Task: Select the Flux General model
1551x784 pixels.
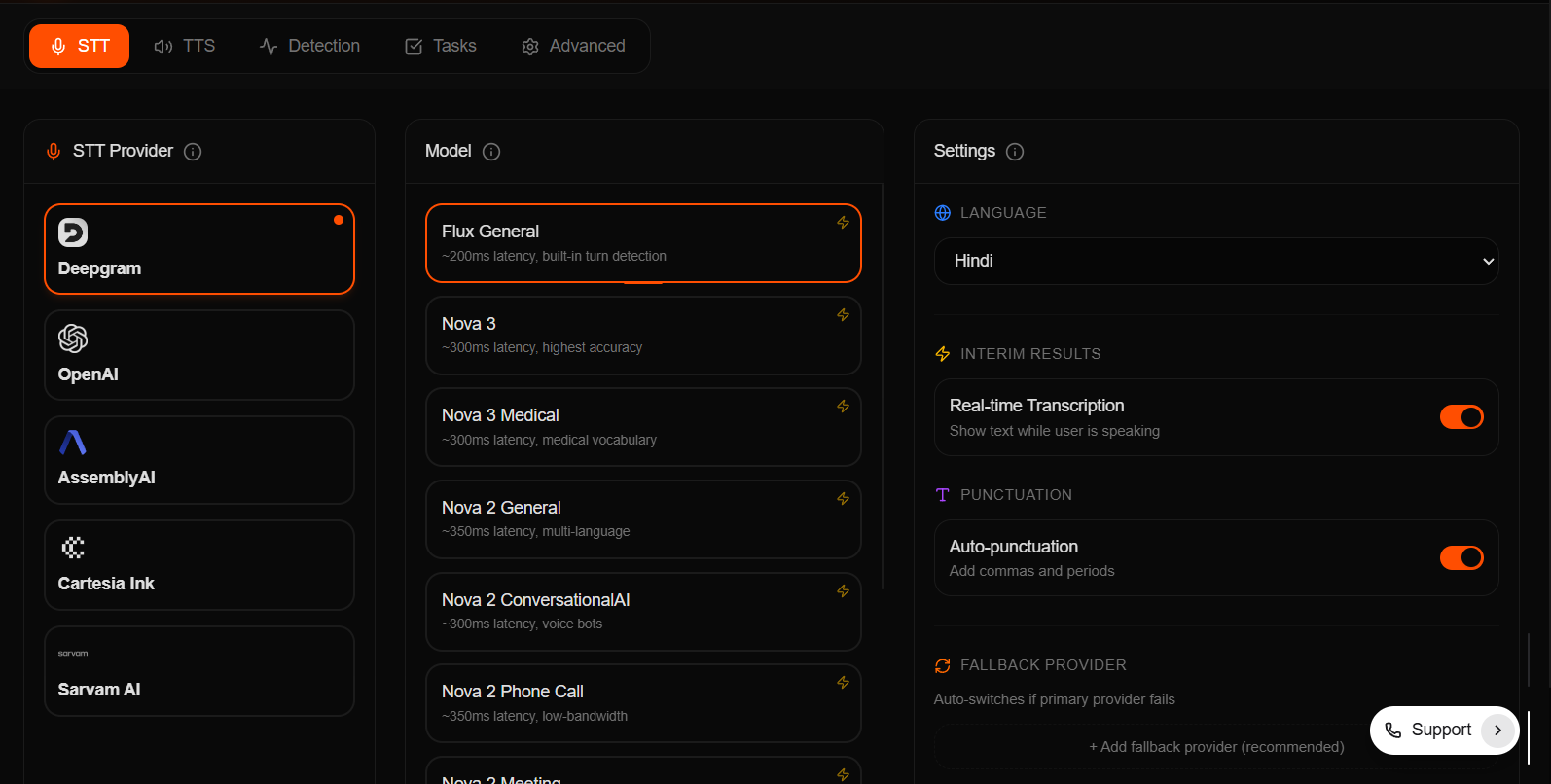Action: (x=643, y=243)
